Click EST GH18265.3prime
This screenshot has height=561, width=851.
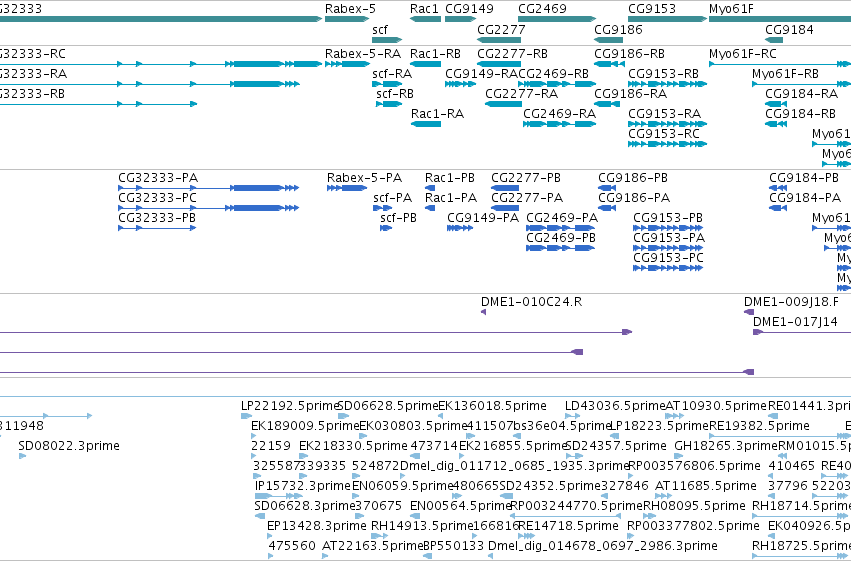pos(681,456)
